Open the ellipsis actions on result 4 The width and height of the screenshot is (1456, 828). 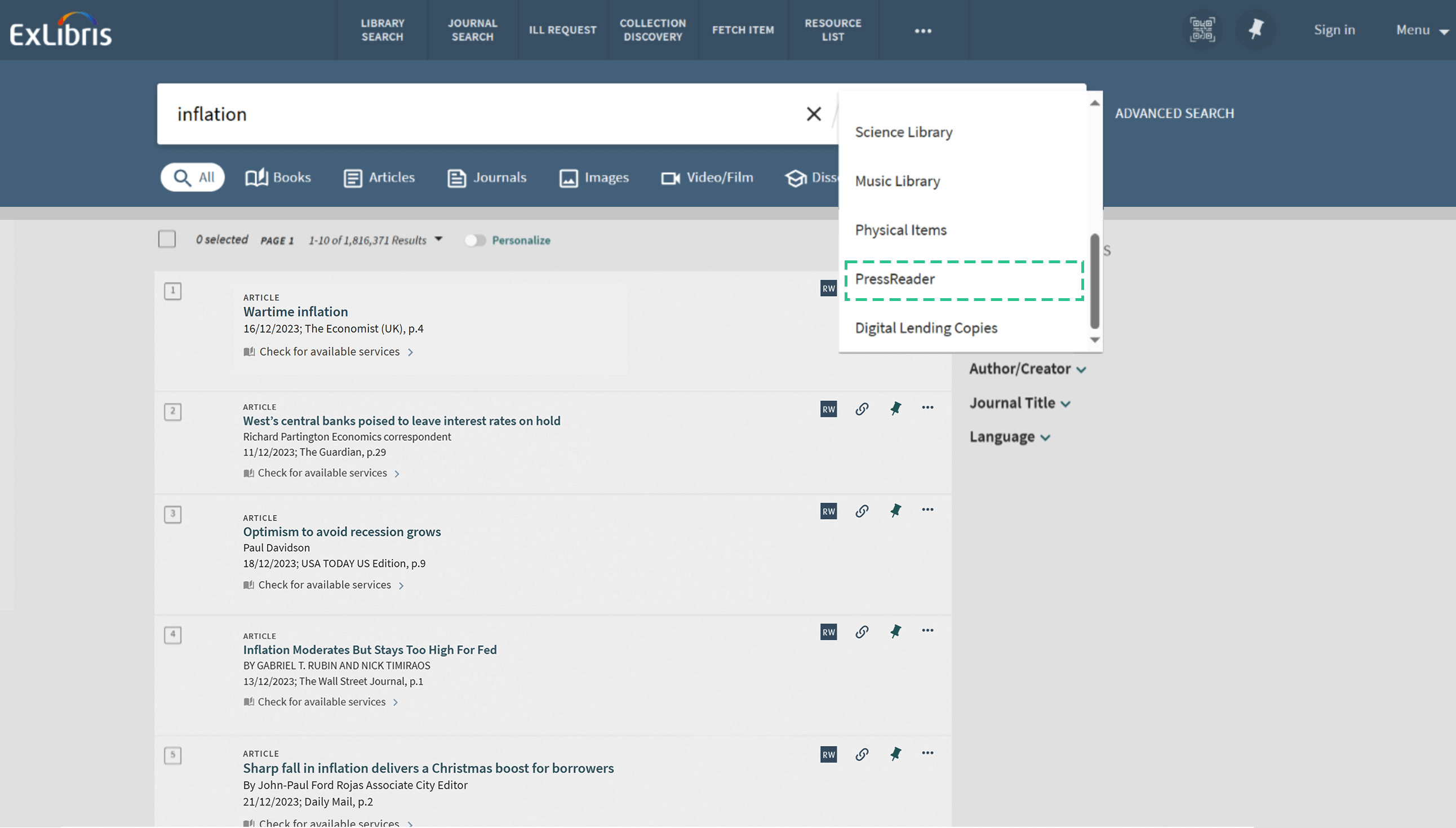click(x=927, y=630)
